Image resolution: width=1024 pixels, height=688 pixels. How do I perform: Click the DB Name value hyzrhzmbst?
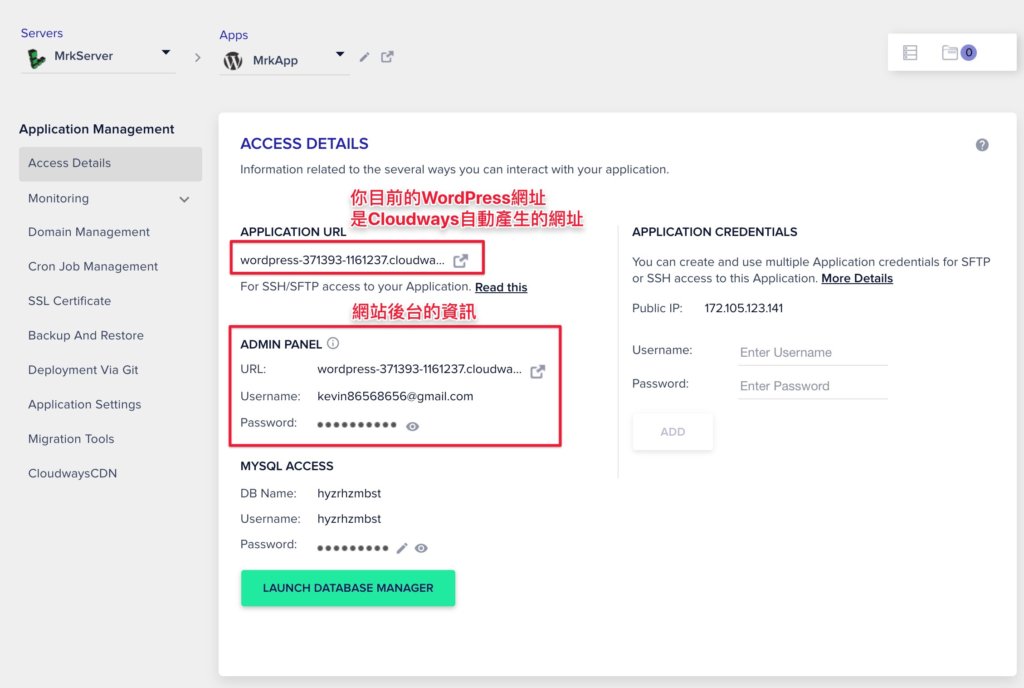(349, 493)
